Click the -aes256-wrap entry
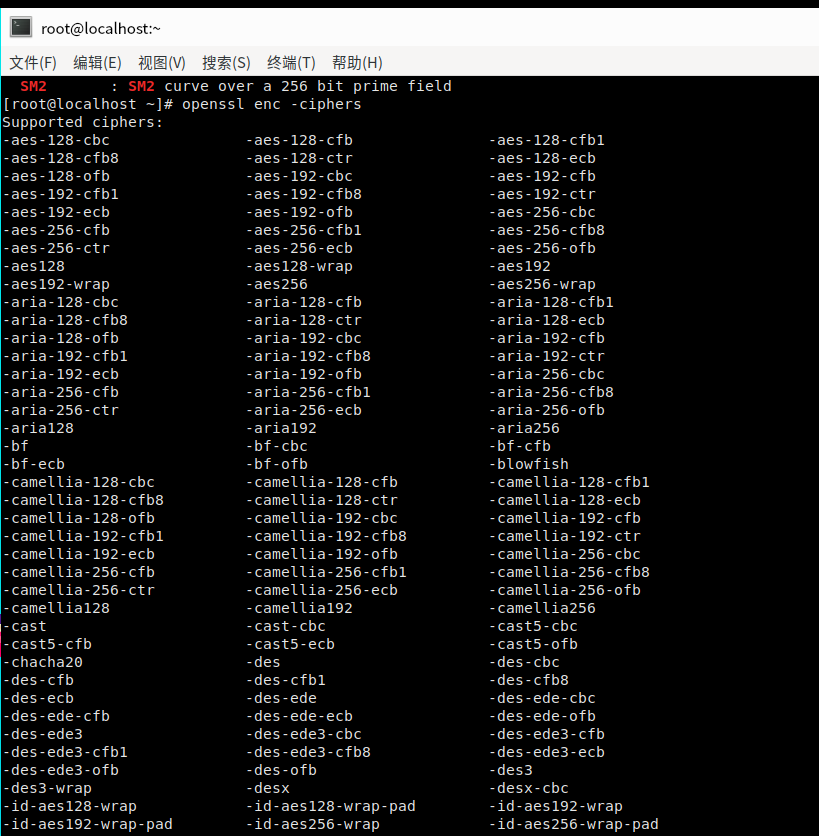 coord(542,284)
